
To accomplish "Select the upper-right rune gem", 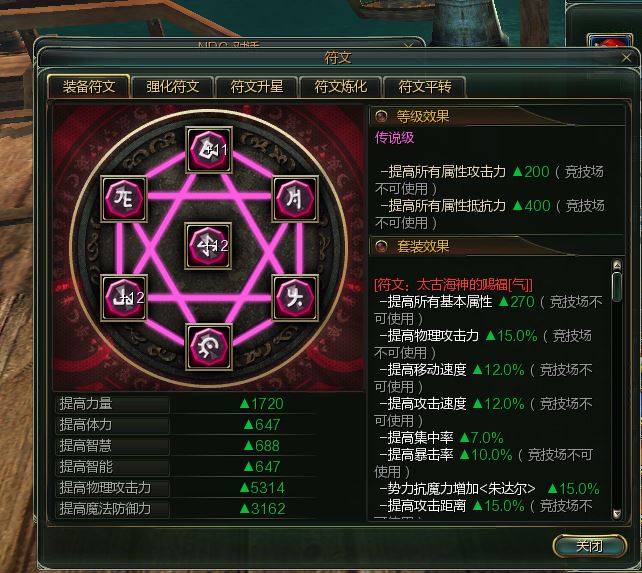I will coord(295,199).
